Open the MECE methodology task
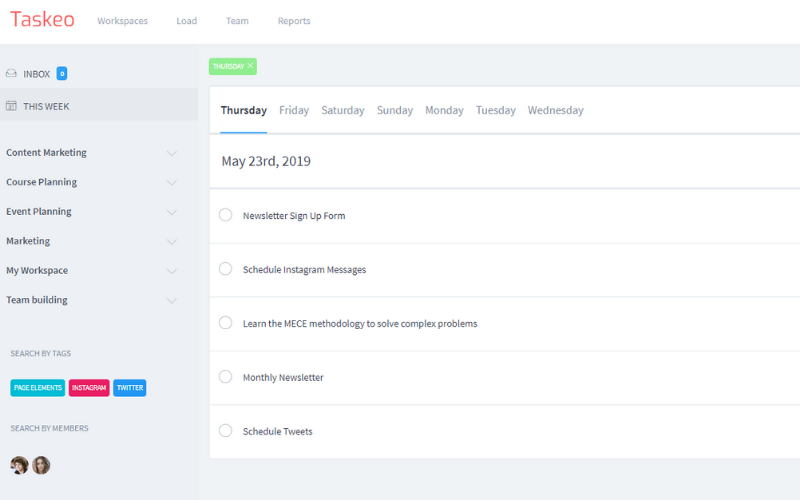 click(x=360, y=324)
